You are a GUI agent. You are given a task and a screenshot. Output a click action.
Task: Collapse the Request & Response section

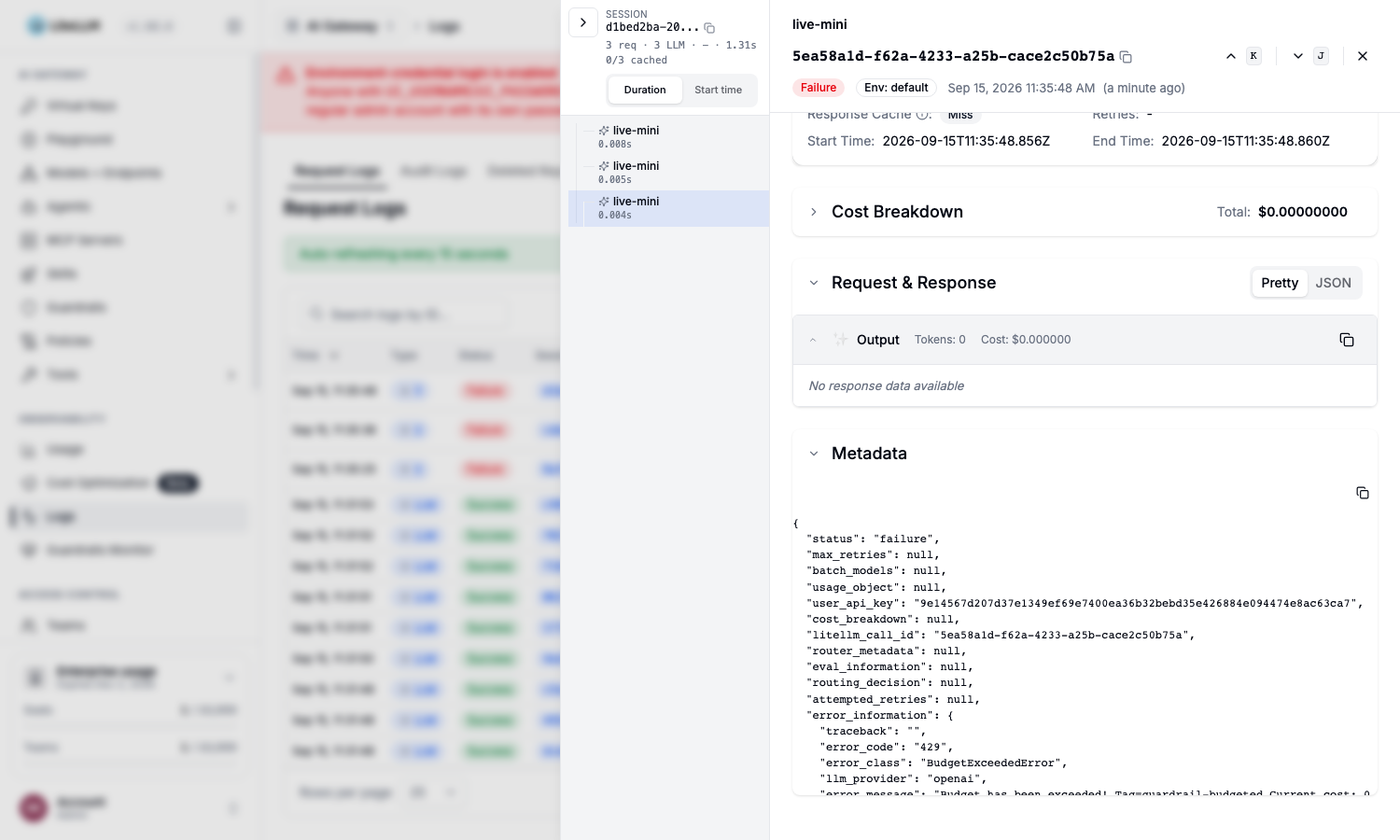tap(814, 283)
